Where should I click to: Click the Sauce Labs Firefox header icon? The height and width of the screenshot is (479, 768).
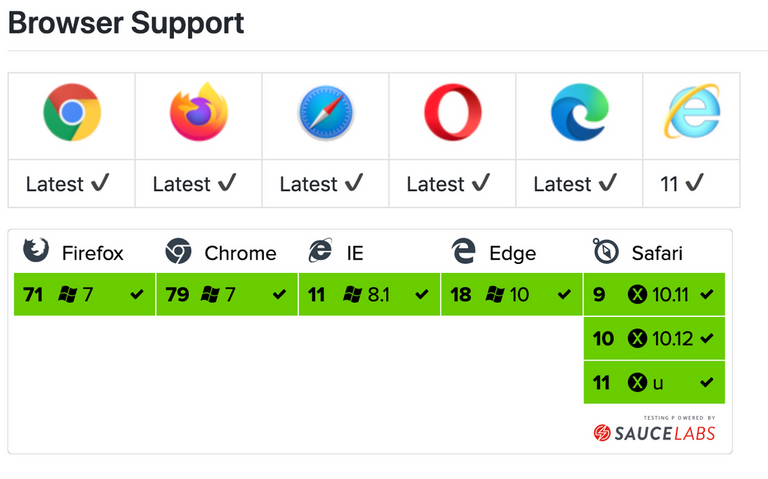(36, 251)
